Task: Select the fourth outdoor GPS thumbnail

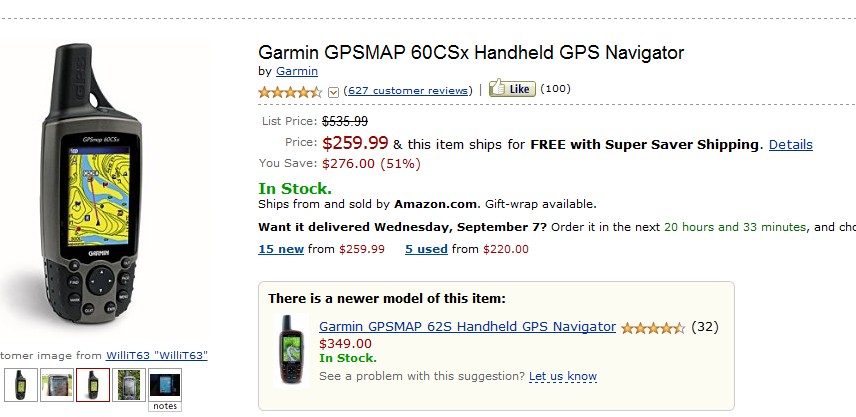Action: pyautogui.click(x=129, y=384)
